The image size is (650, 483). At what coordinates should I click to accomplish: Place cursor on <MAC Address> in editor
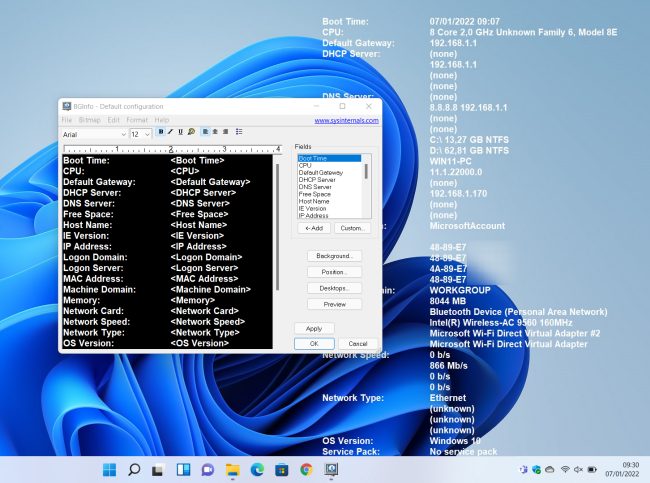coord(204,279)
